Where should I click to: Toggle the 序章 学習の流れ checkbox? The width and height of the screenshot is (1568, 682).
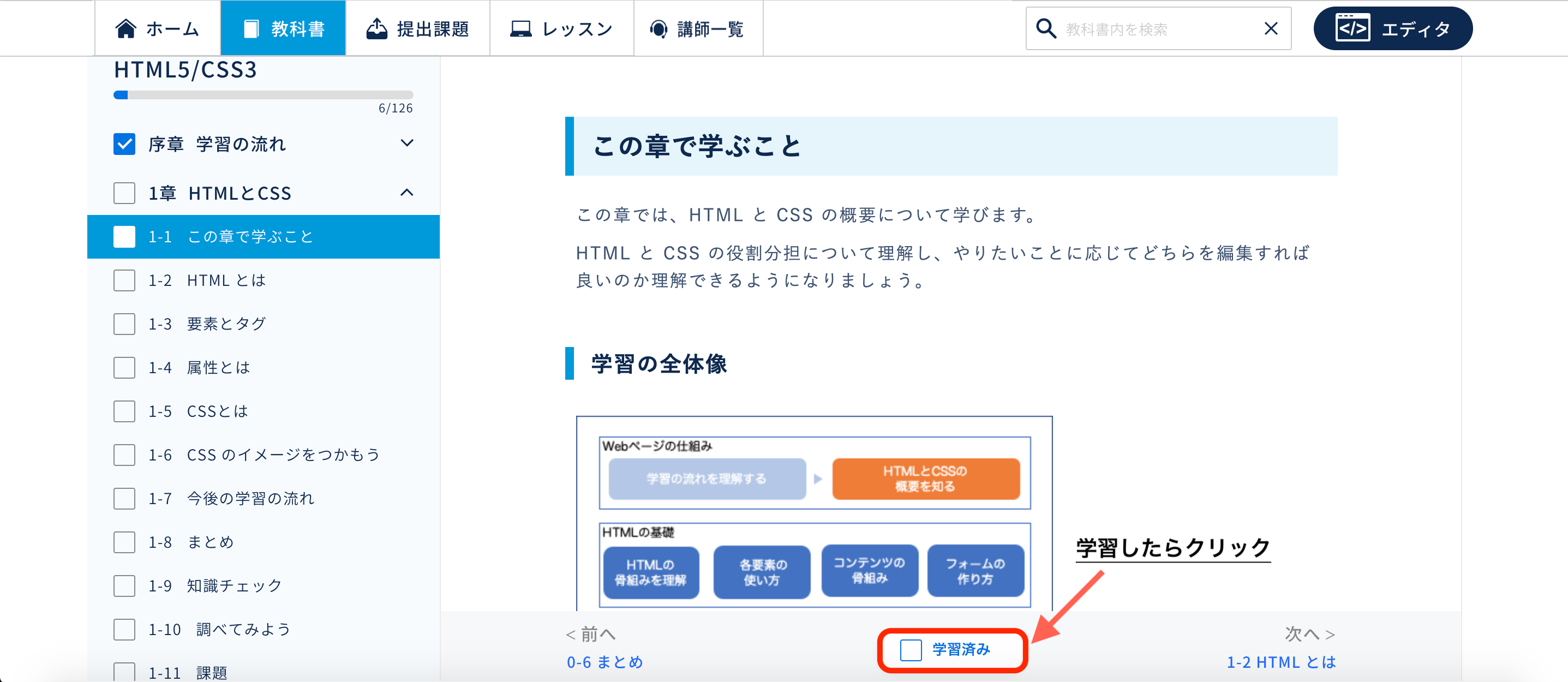[124, 145]
